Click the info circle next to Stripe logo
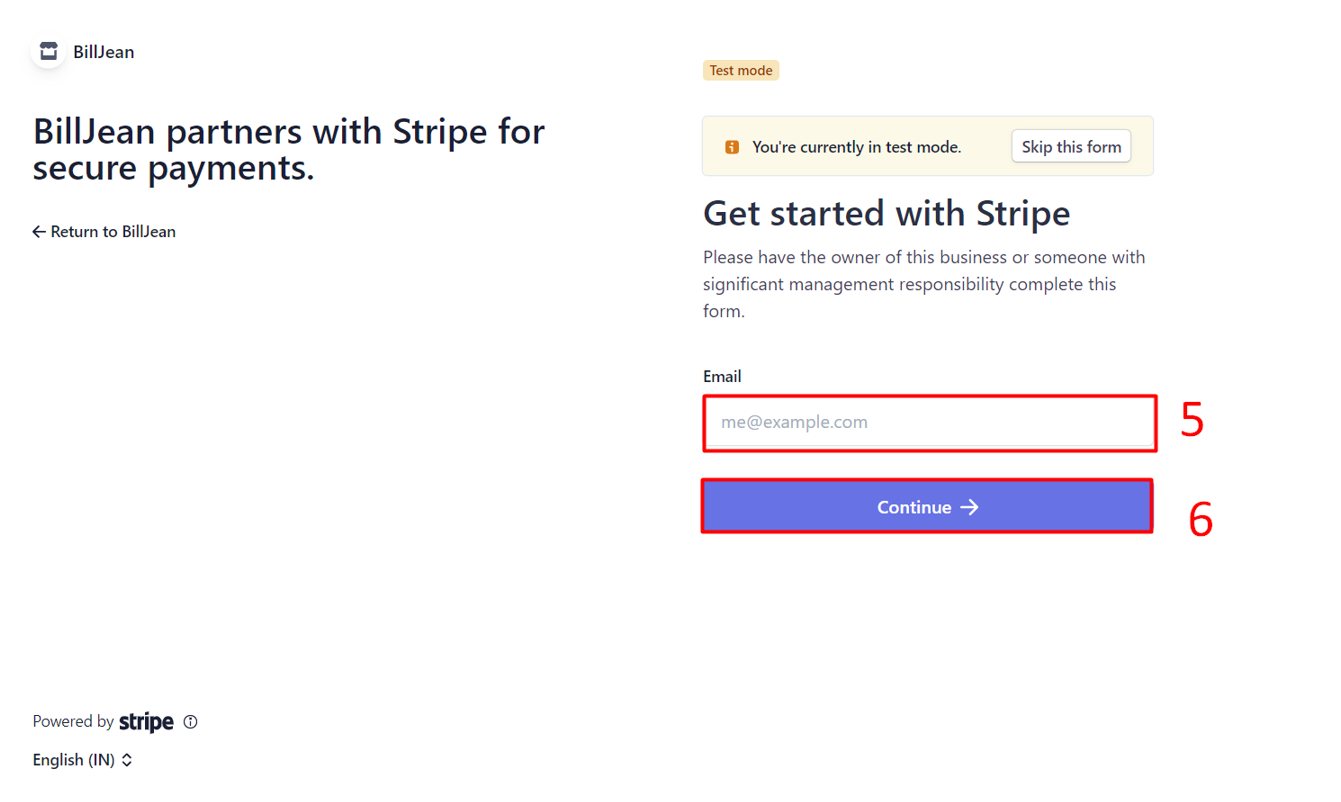 tap(190, 722)
